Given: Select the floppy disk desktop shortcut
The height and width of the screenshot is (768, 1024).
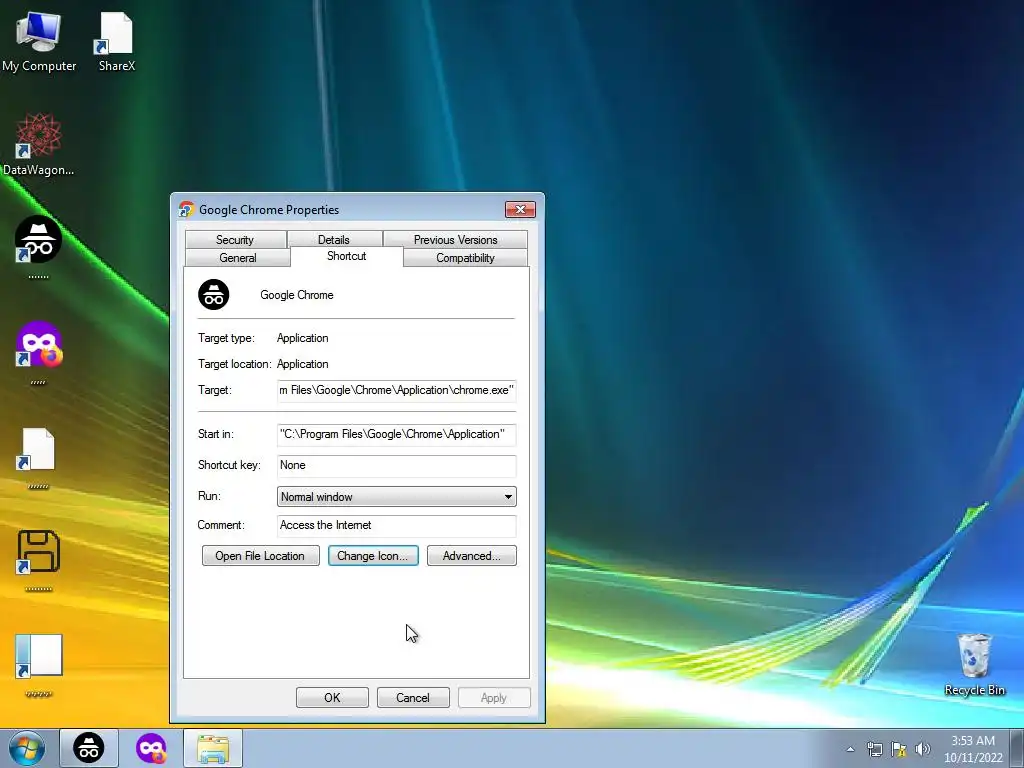Looking at the screenshot, I should click(x=39, y=560).
